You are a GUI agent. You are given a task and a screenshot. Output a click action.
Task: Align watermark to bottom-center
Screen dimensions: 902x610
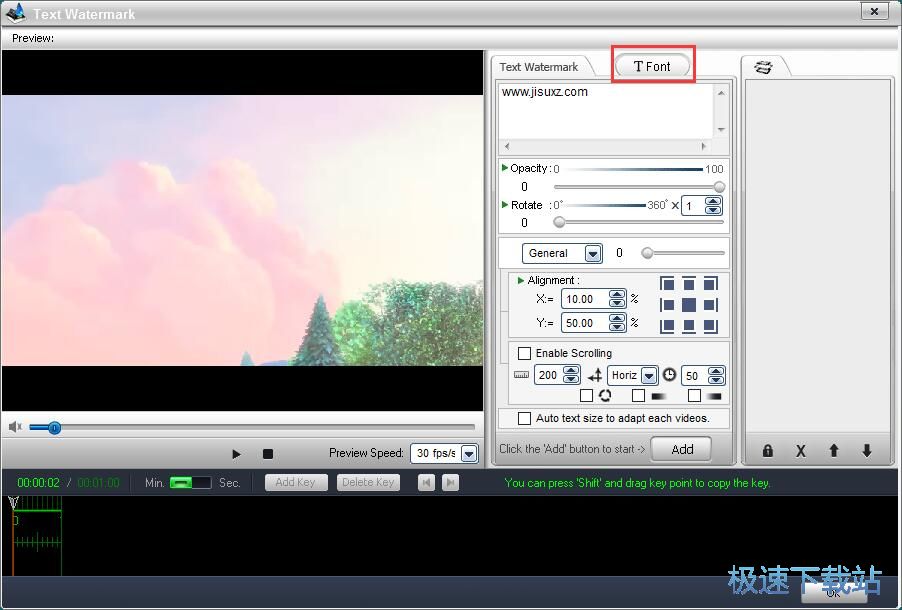pyautogui.click(x=689, y=326)
